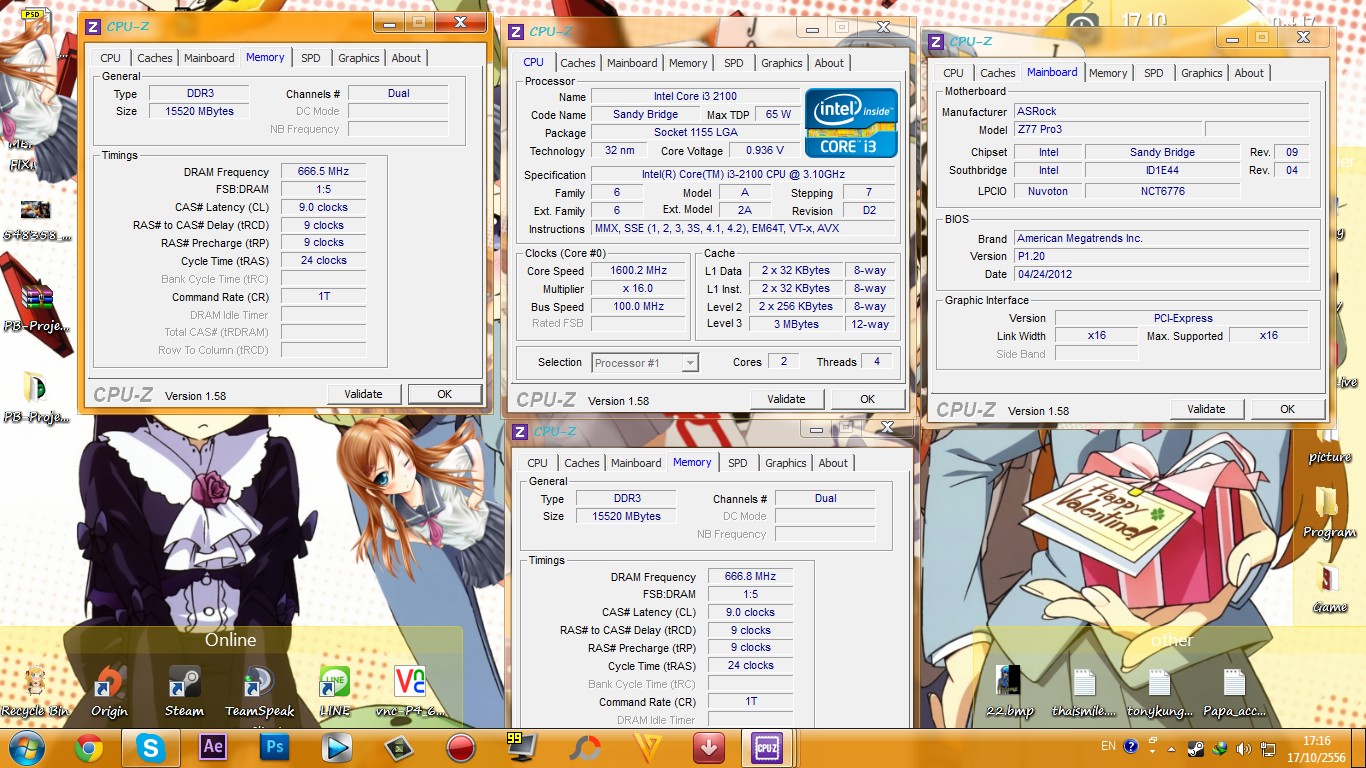Open the yellow V icon on the taskbar
The height and width of the screenshot is (768, 1366).
click(647, 747)
